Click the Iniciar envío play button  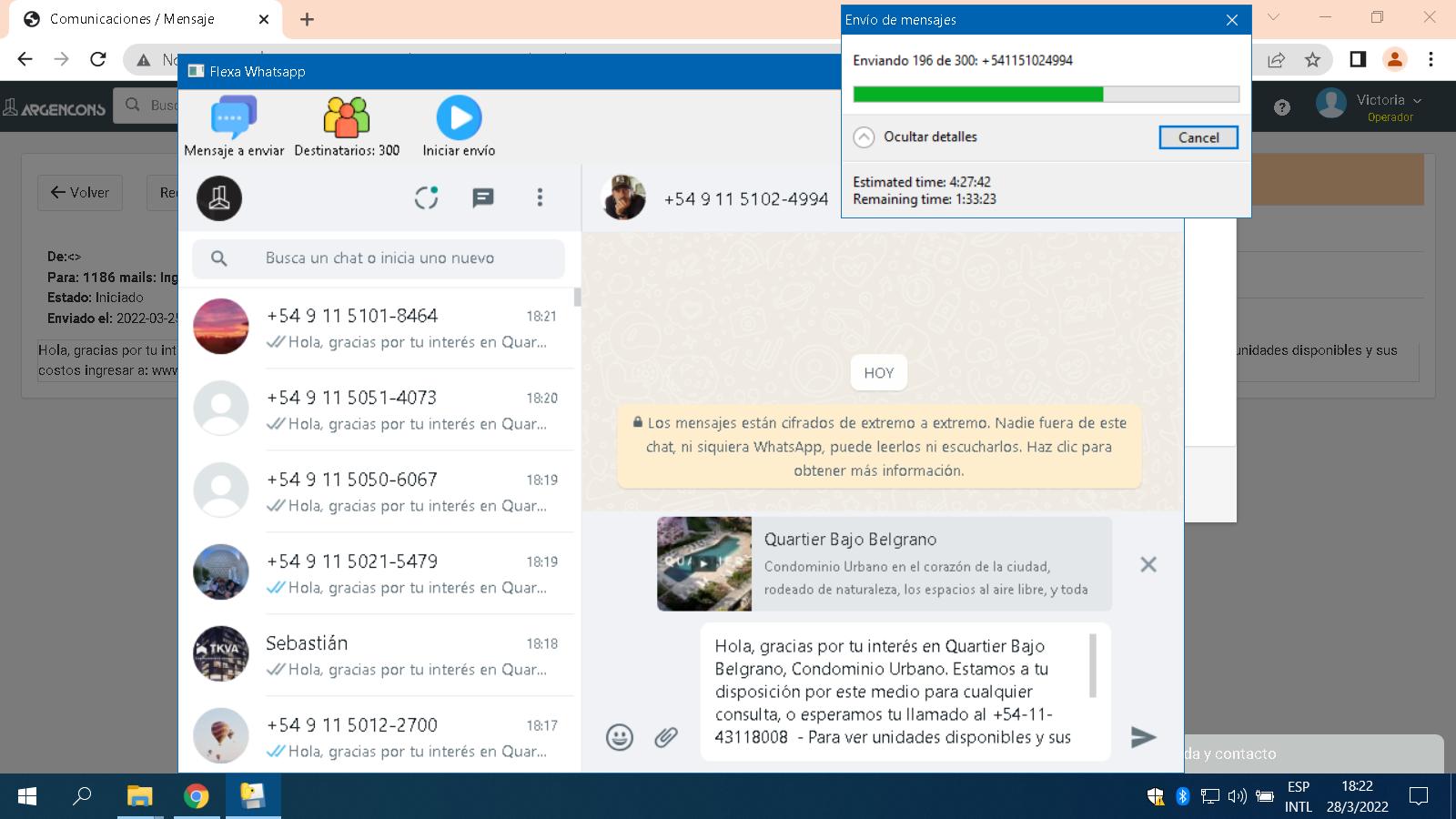459,126
